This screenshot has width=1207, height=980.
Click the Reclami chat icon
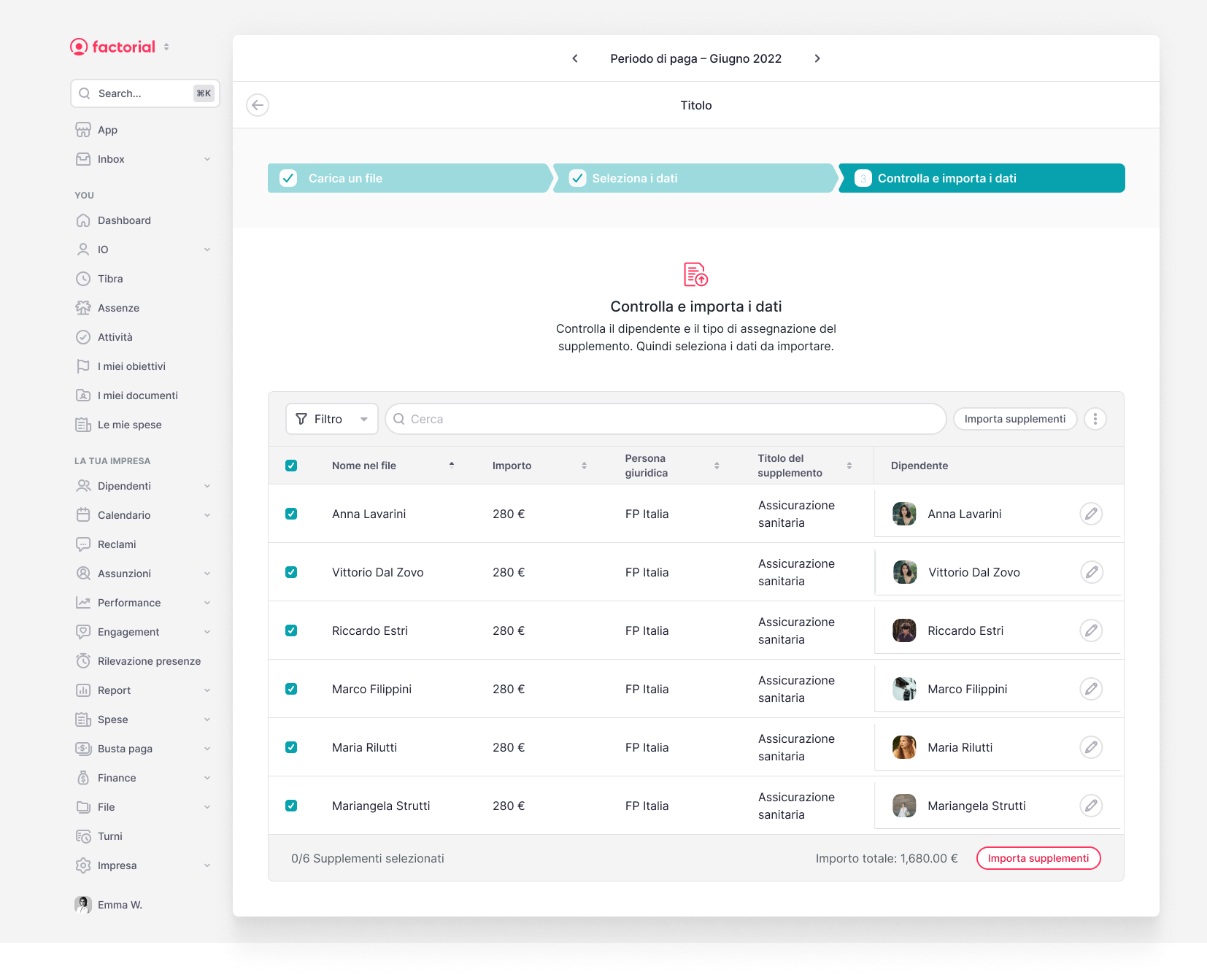(83, 544)
